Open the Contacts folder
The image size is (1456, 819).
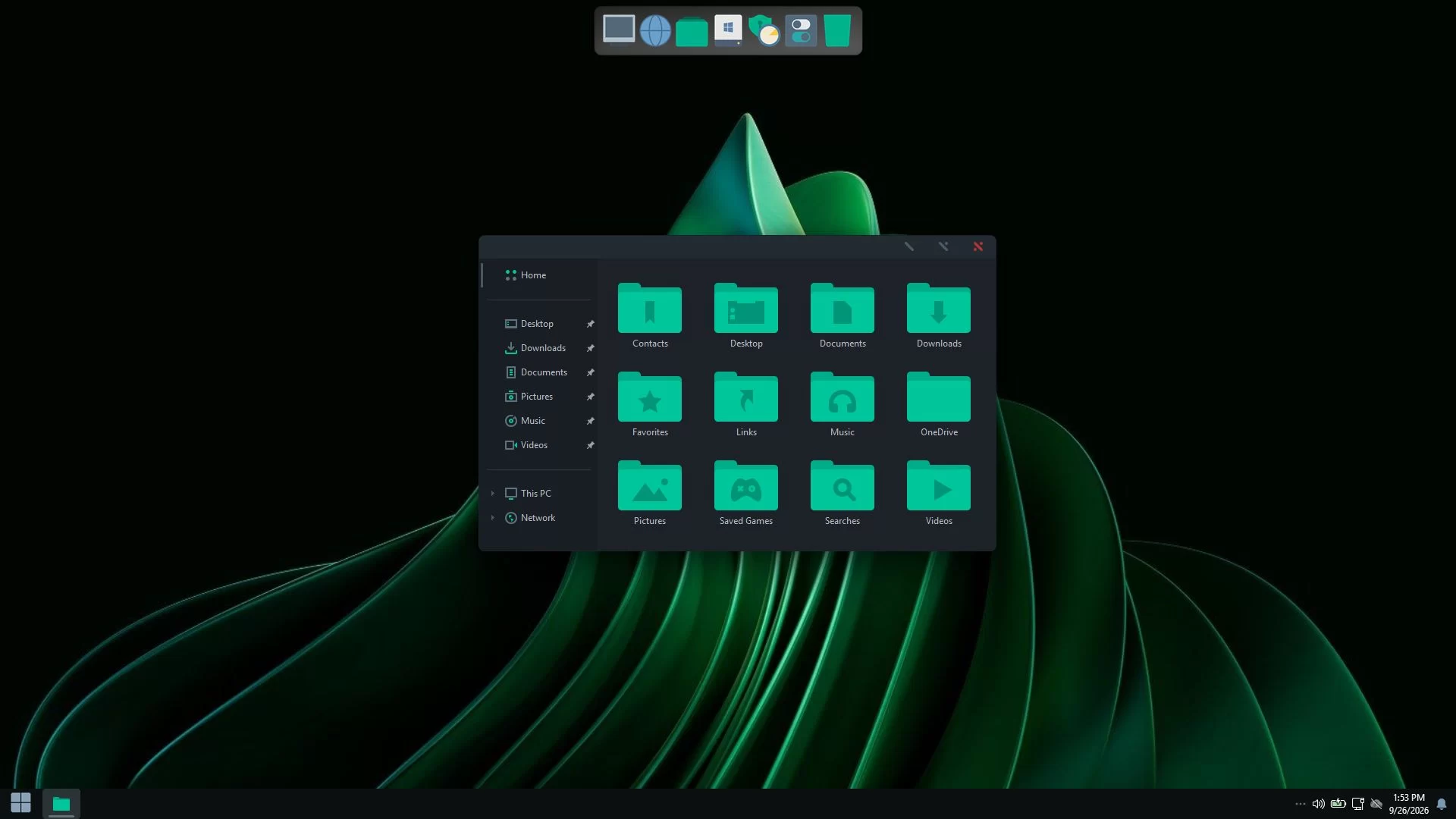[650, 316]
